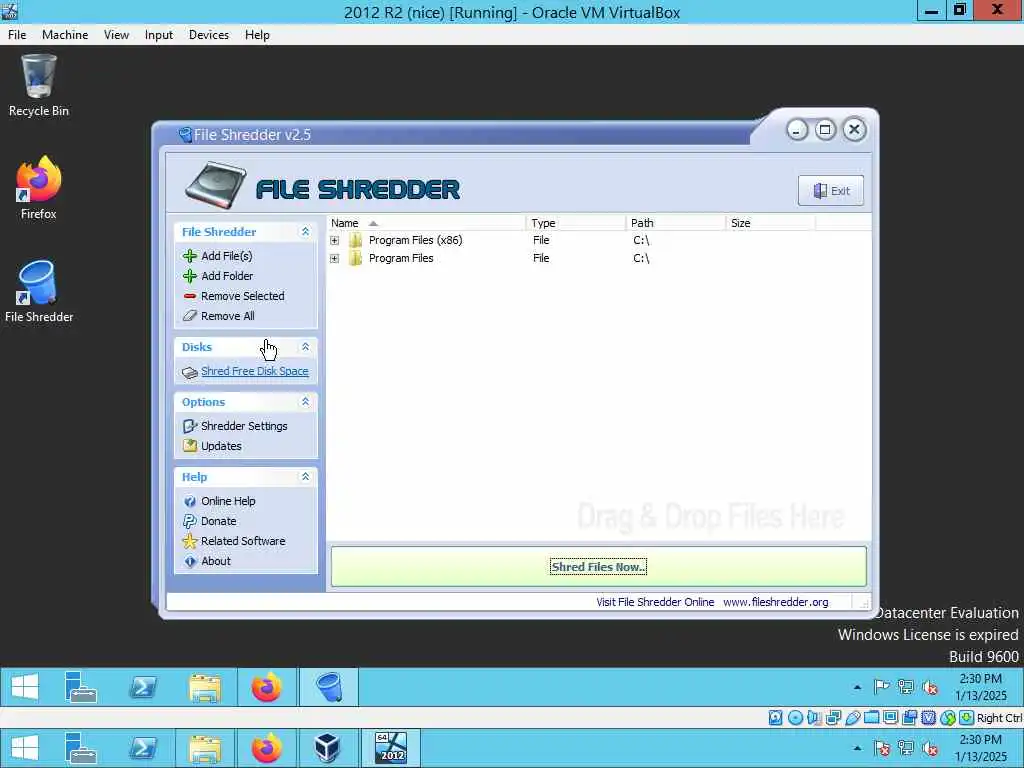Collapse the Options sidebar section
This screenshot has height=768, width=1024.
point(305,402)
